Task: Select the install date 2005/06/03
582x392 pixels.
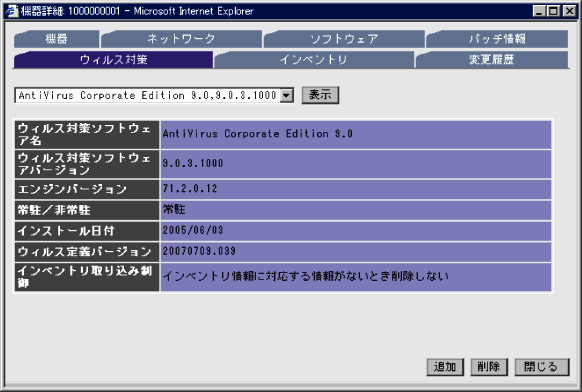Action: [193, 230]
